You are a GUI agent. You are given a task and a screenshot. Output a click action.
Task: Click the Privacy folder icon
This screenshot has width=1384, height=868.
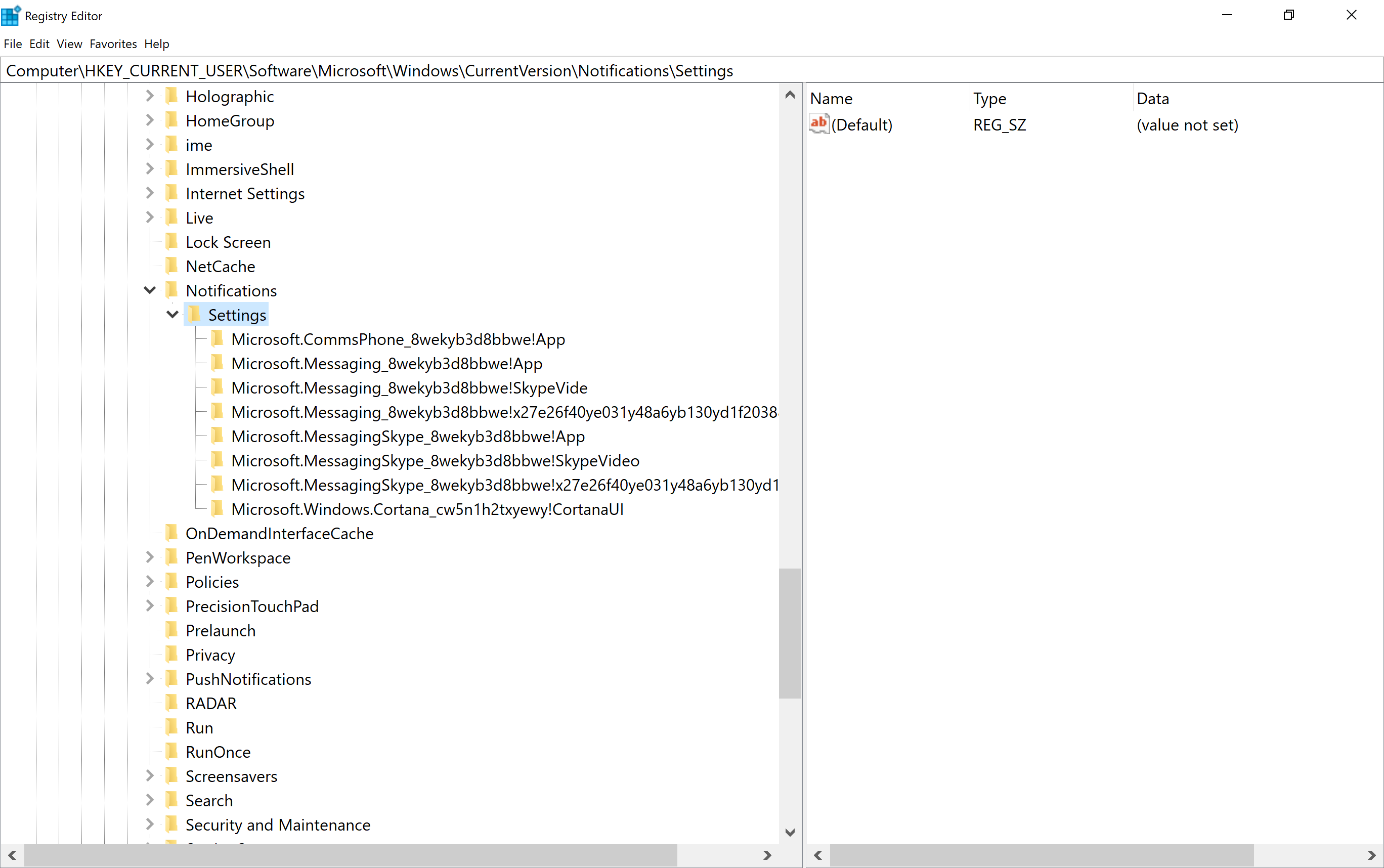(x=171, y=654)
